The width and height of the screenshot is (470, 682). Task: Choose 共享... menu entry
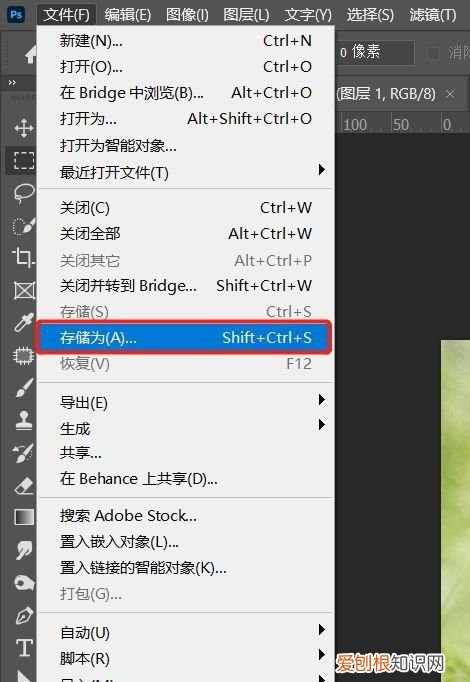pos(186,454)
